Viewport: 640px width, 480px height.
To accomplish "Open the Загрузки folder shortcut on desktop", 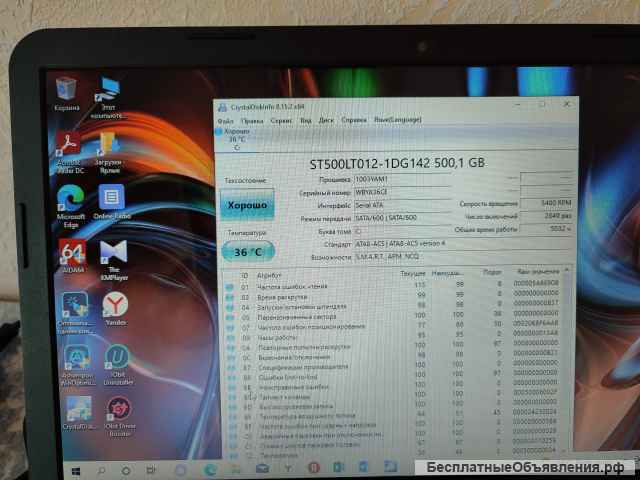I will tap(109, 151).
